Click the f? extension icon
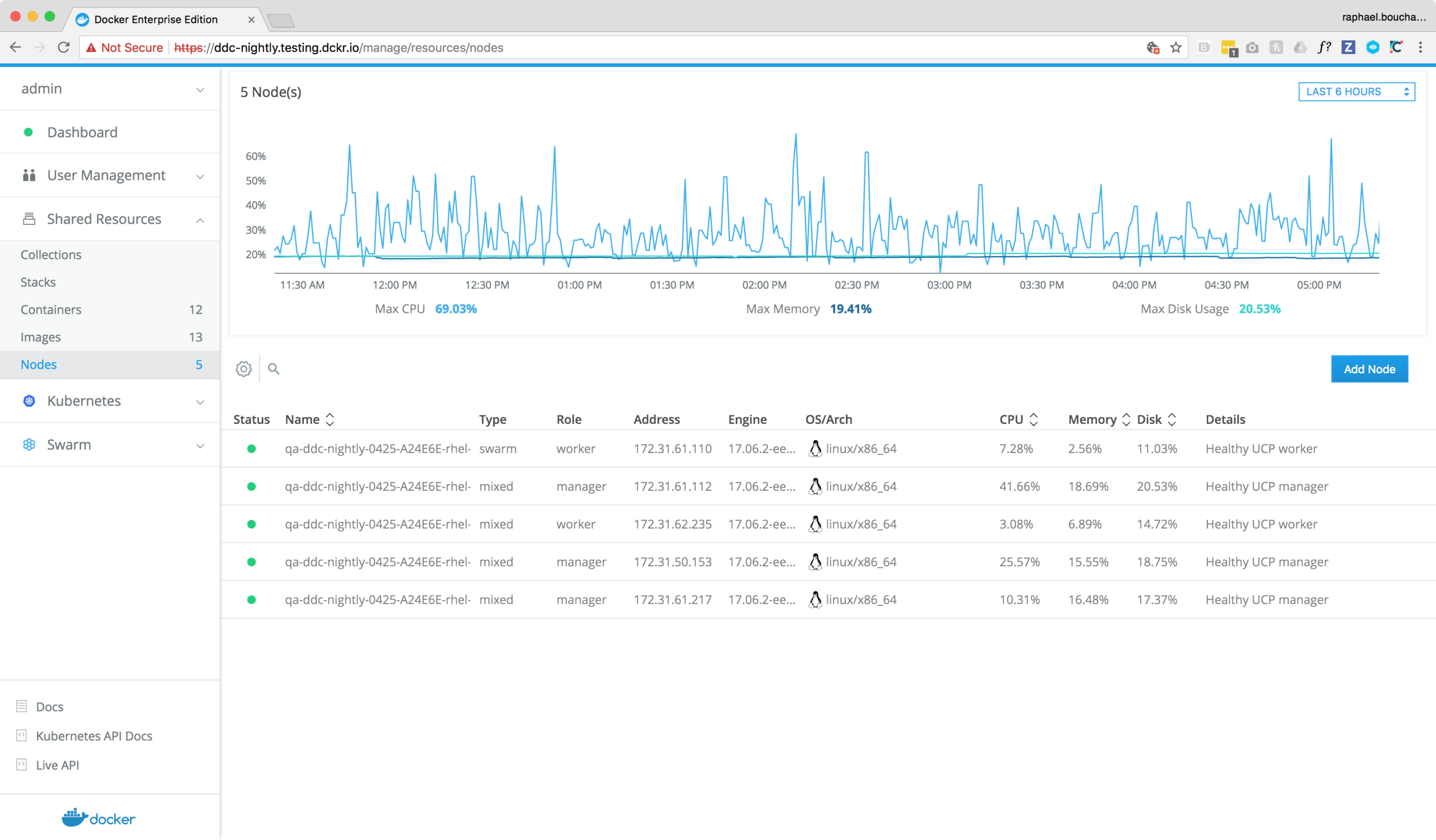Viewport: 1436px width, 840px height. pyautogui.click(x=1324, y=47)
